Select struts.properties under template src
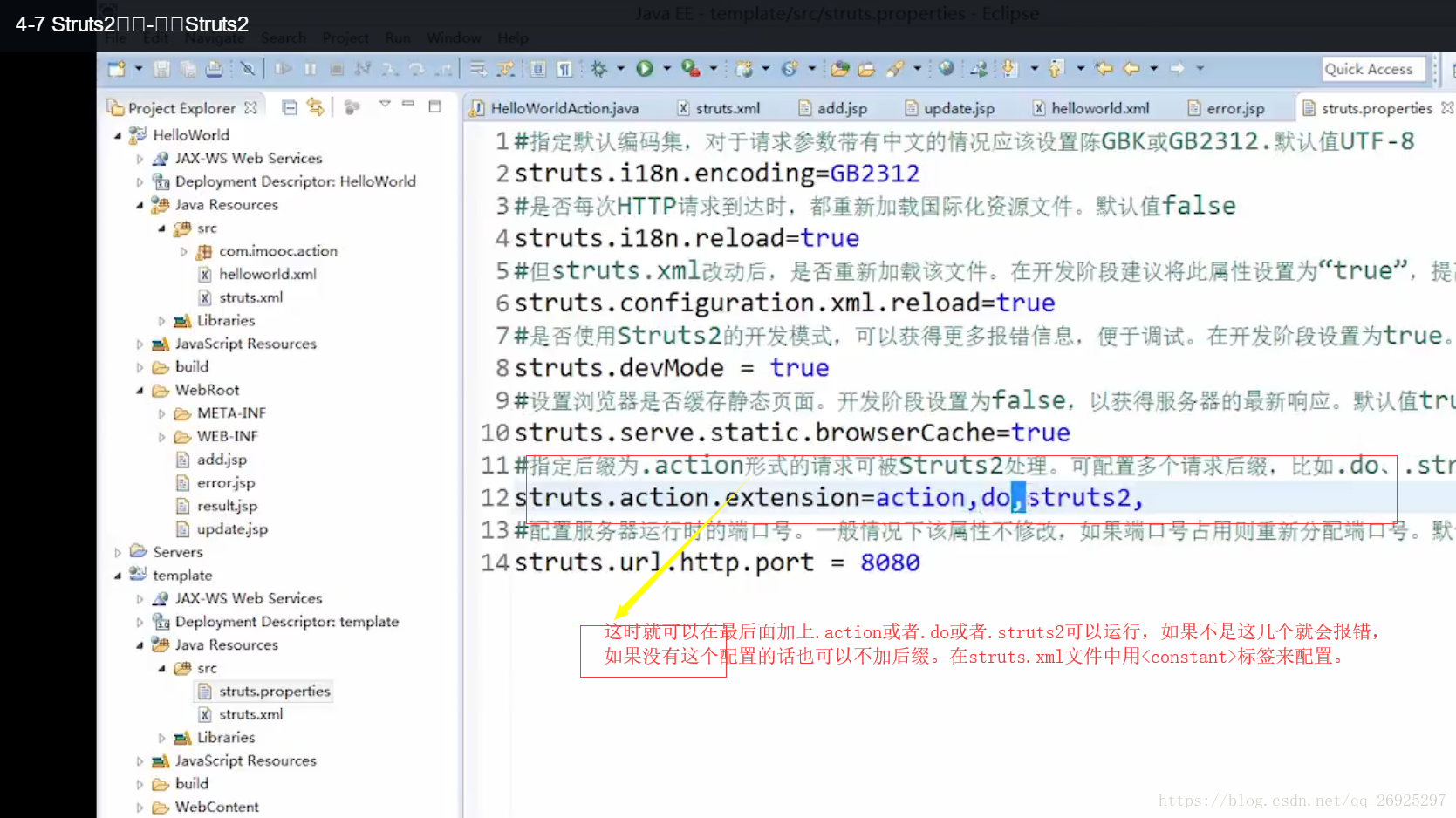This screenshot has height=818, width=1456. (x=274, y=691)
